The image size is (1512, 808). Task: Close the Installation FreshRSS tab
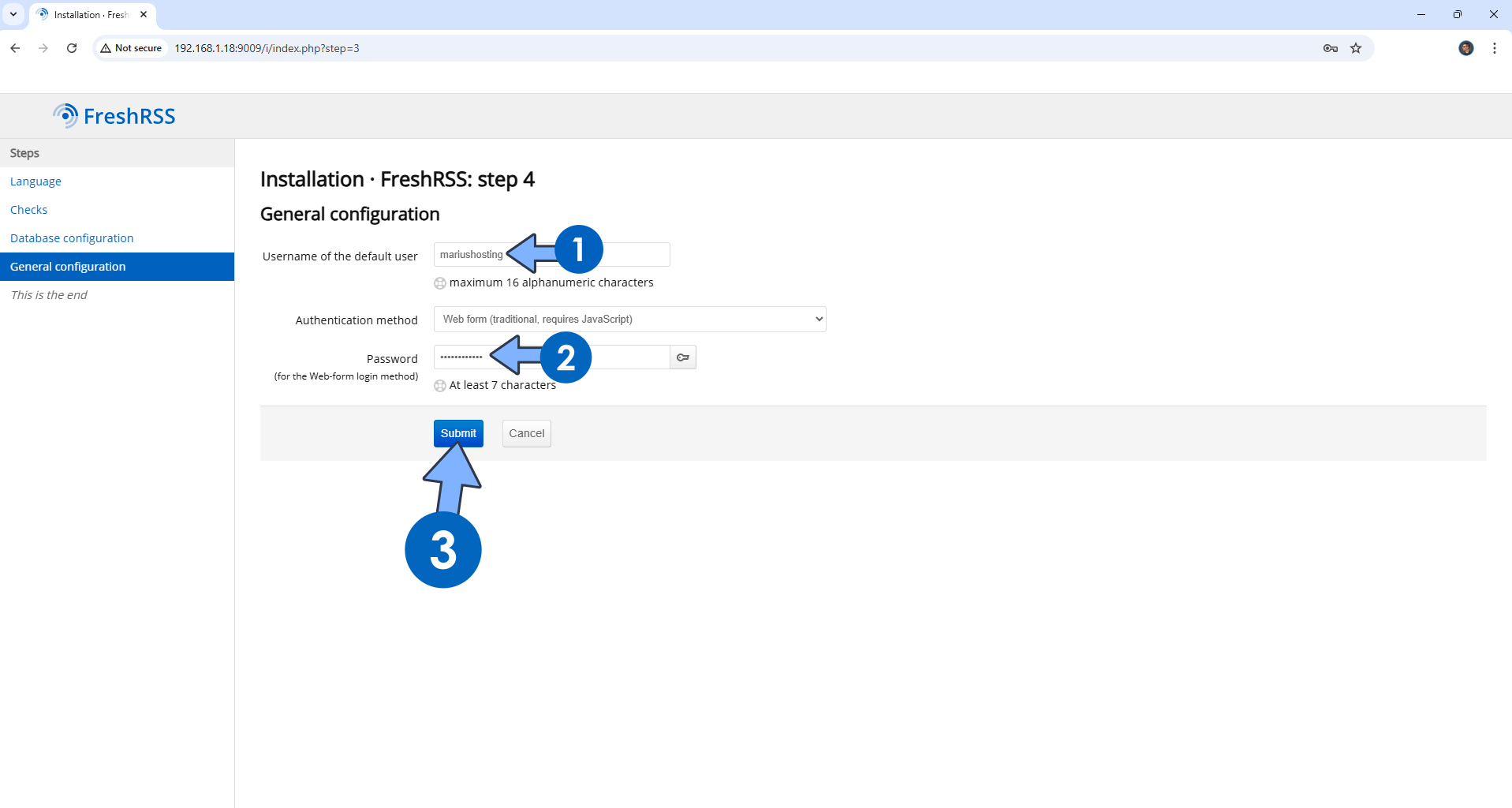click(144, 14)
